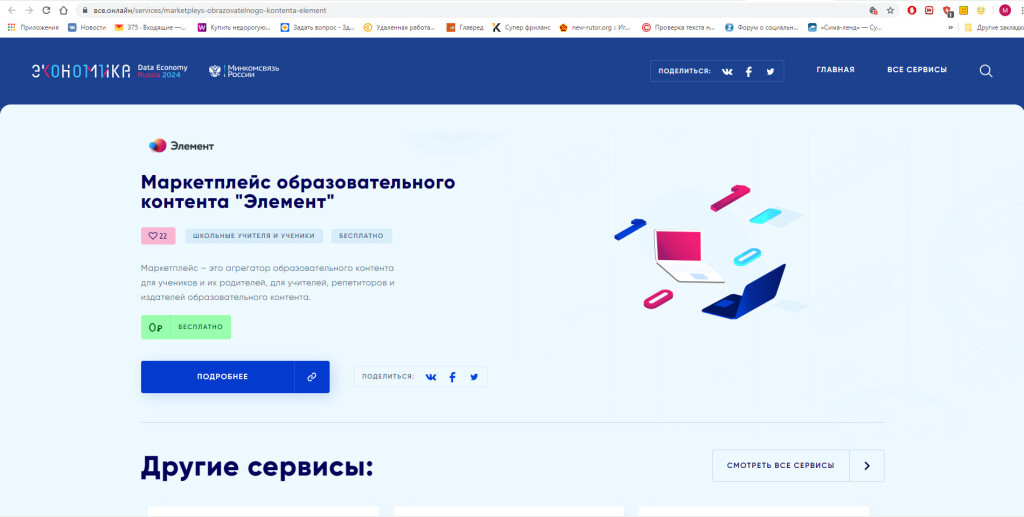Open the translate page icon in address bar

(x=873, y=10)
